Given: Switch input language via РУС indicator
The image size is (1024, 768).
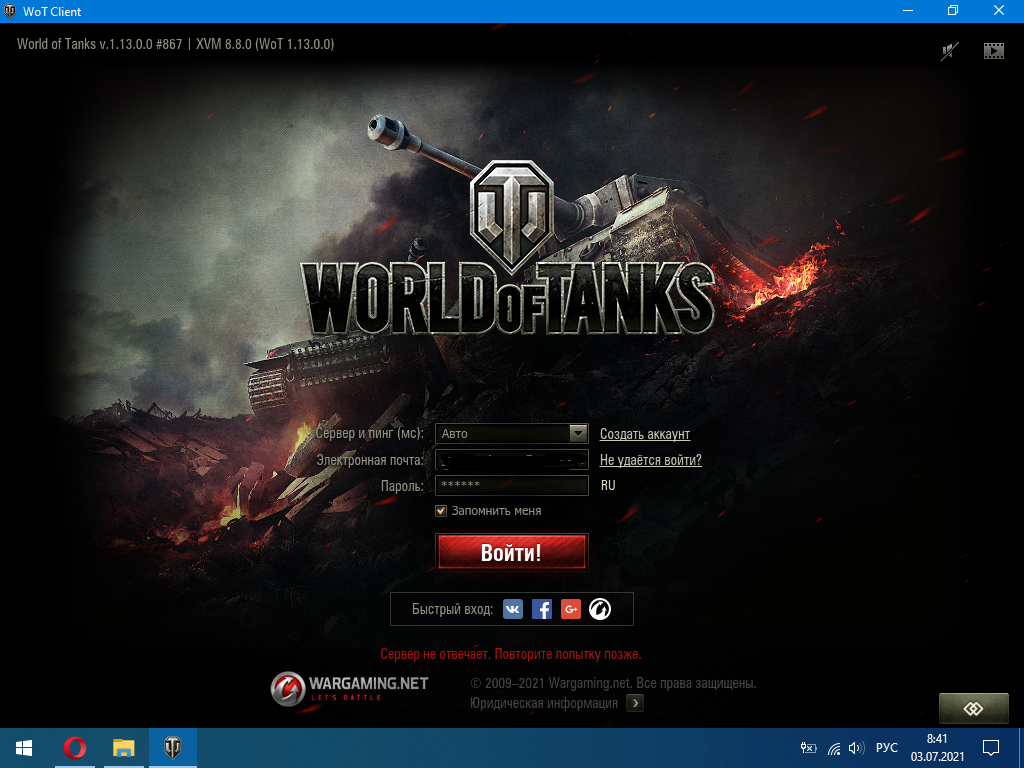Looking at the screenshot, I should (x=886, y=748).
